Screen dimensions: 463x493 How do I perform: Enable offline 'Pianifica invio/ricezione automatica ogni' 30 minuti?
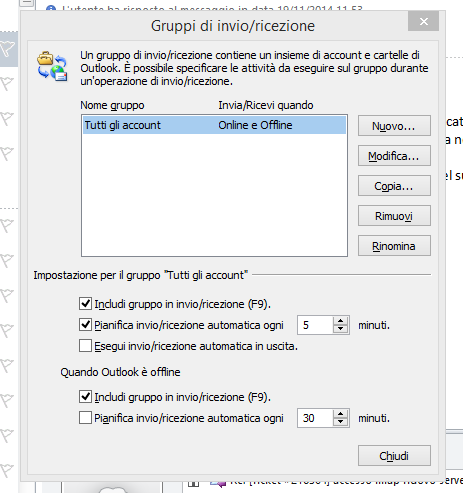[x=86, y=418]
